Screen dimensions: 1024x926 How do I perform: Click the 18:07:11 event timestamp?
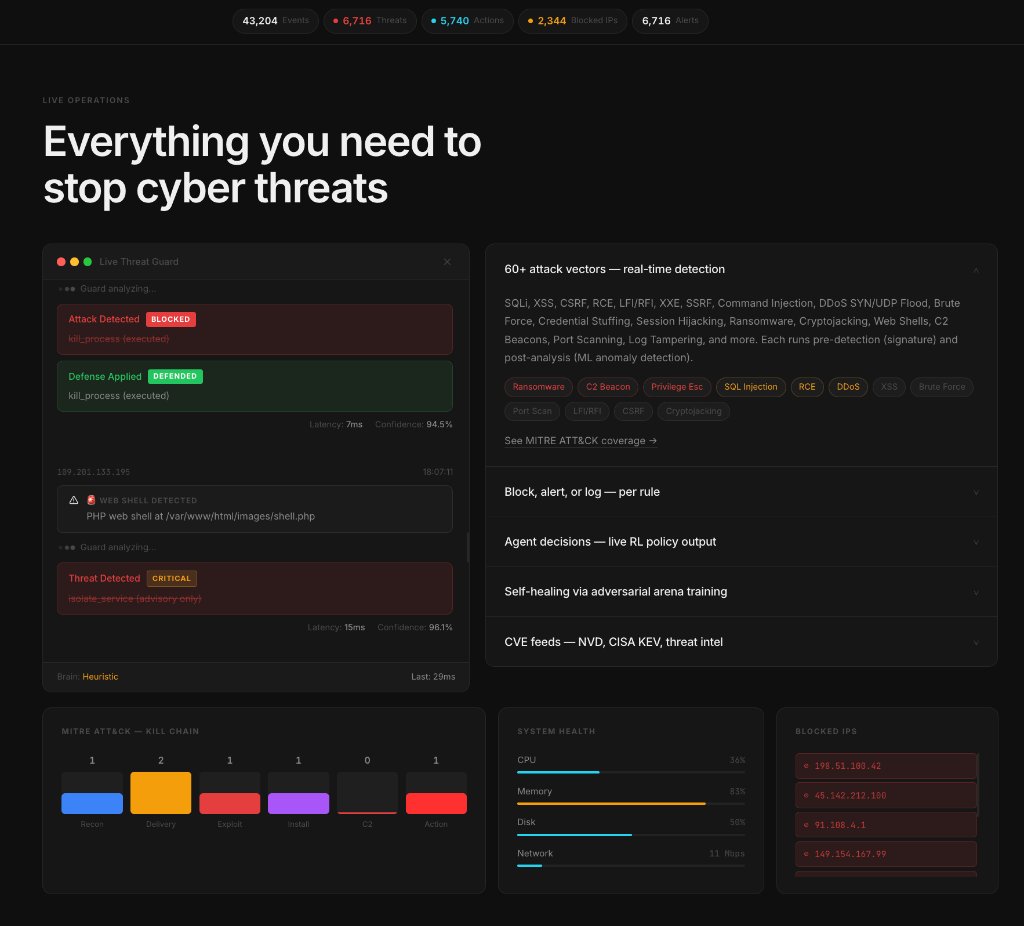438,472
